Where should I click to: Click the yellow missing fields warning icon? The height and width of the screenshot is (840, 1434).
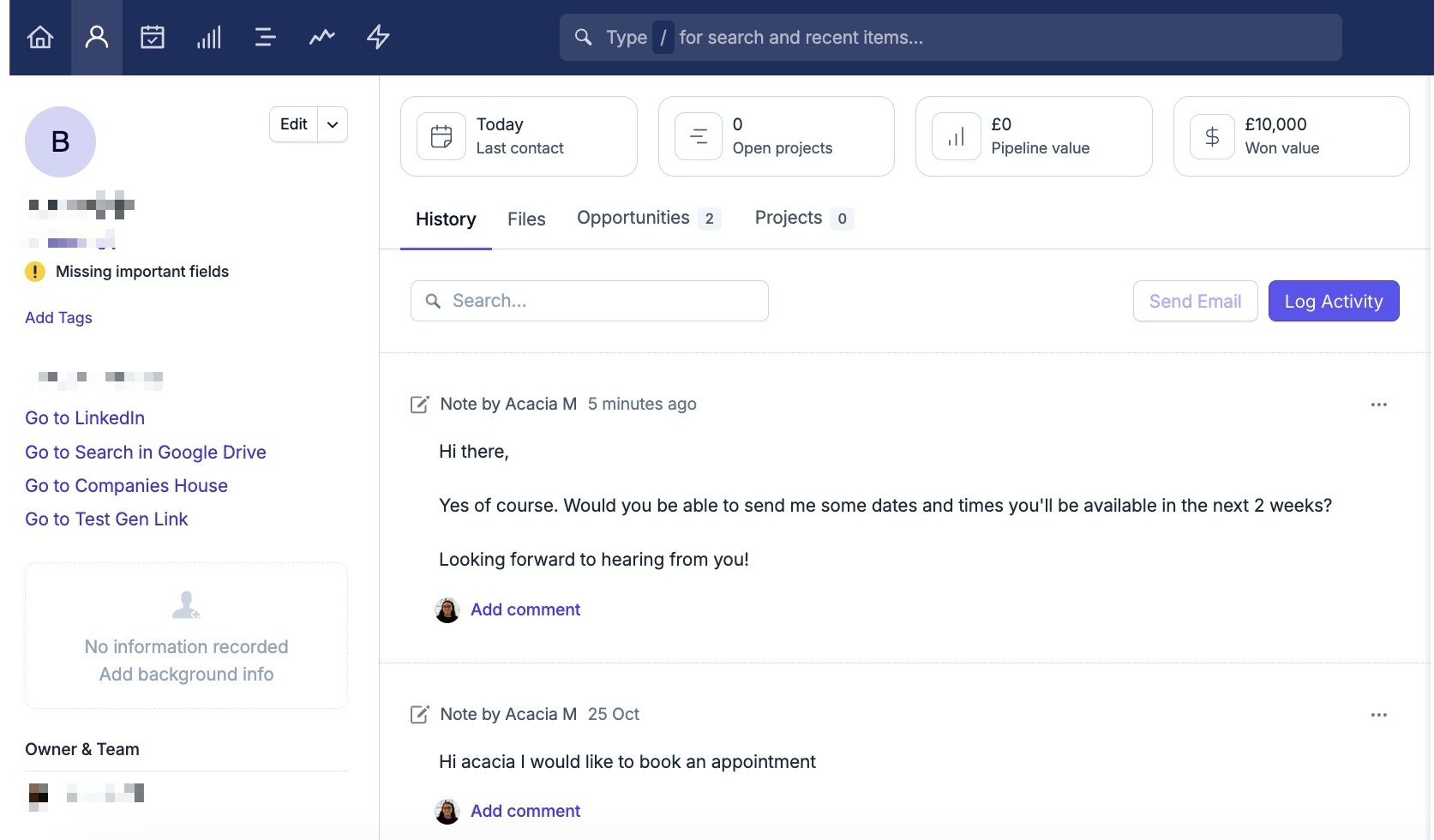[x=34, y=272]
